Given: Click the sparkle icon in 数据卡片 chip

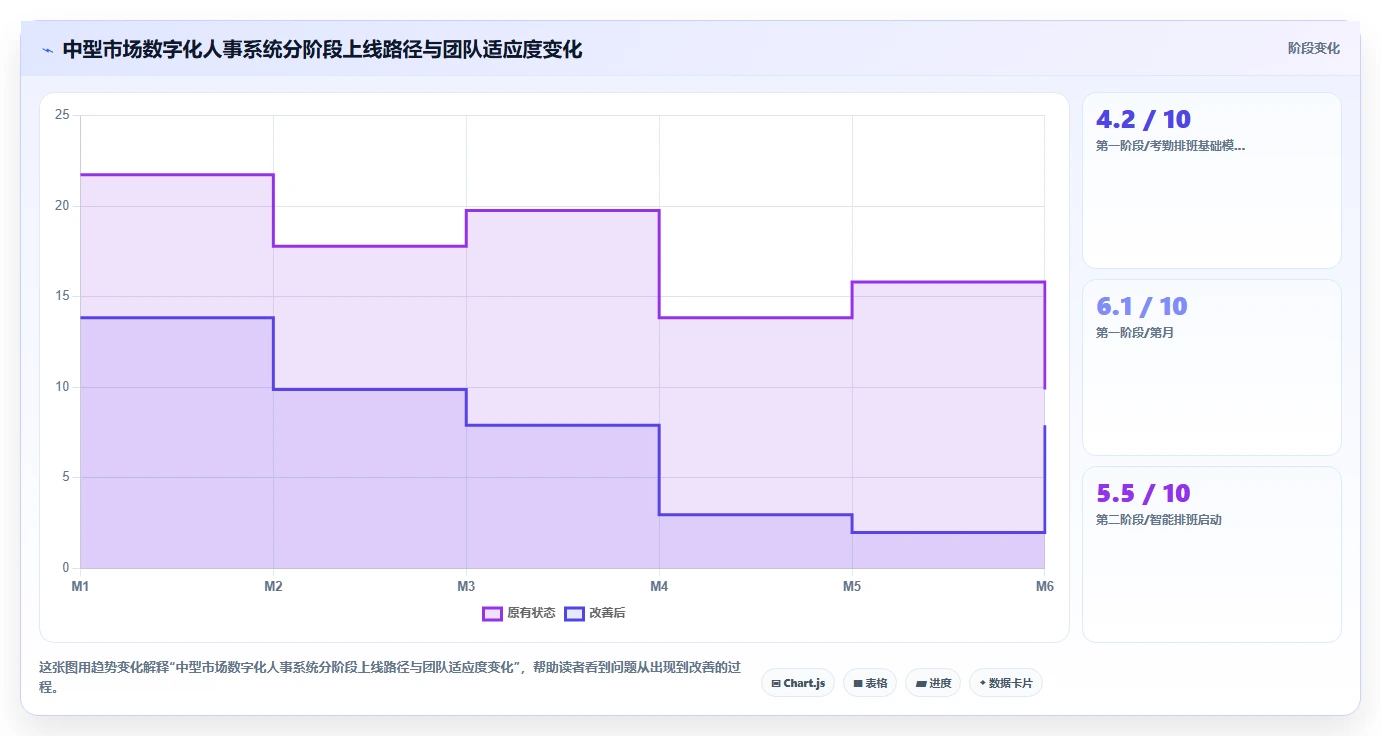Looking at the screenshot, I should [983, 683].
